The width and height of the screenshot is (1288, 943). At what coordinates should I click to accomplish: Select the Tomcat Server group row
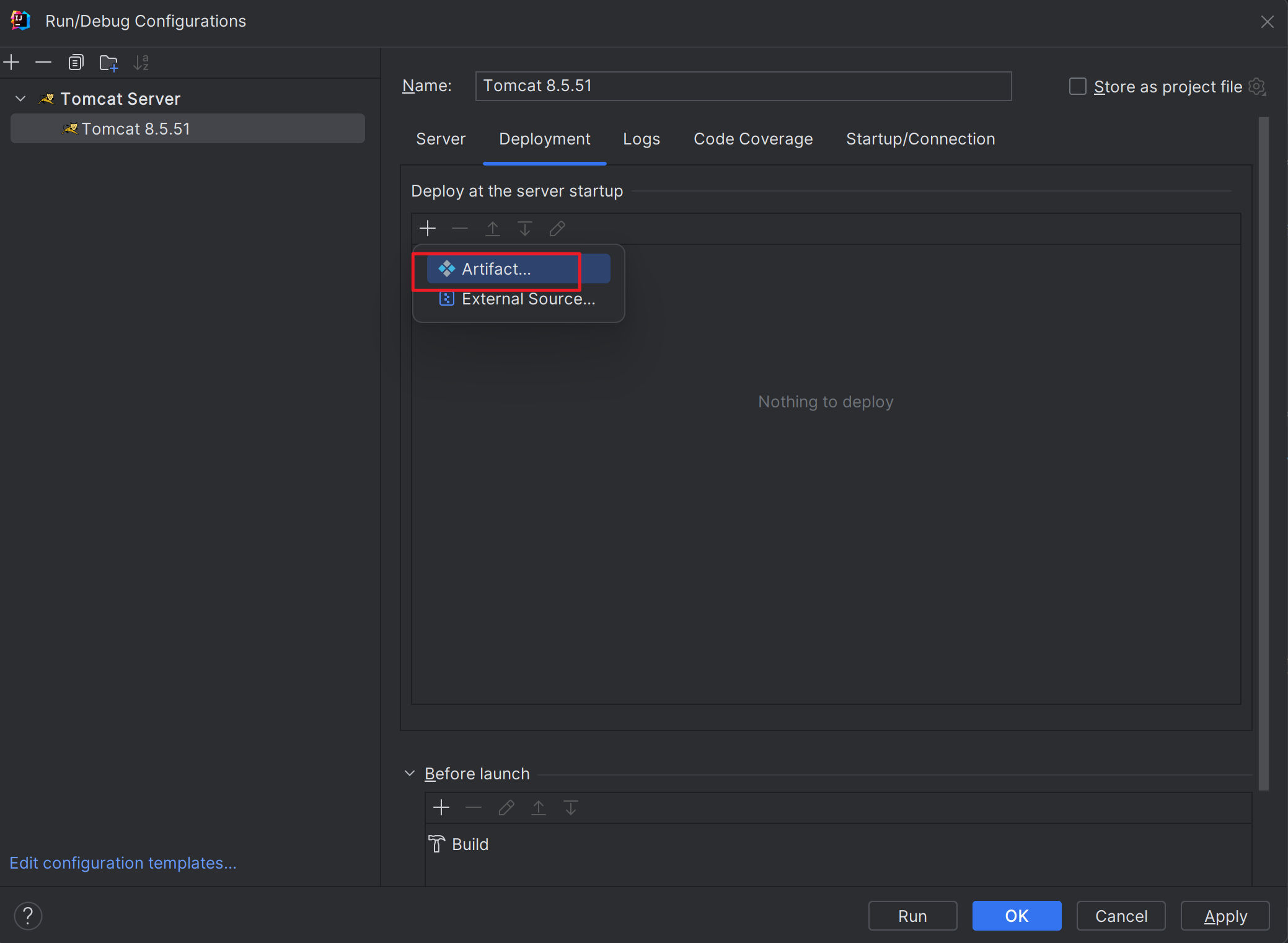(x=188, y=99)
